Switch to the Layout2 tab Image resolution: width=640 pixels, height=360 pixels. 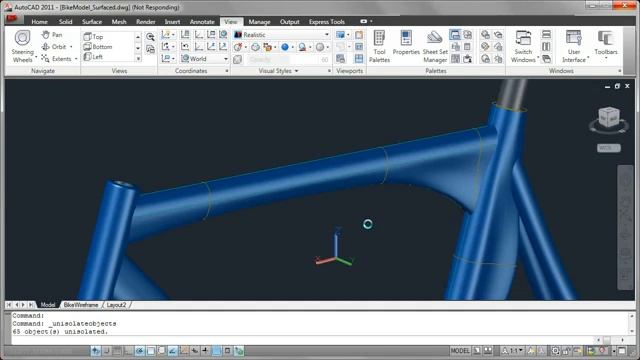coord(116,305)
